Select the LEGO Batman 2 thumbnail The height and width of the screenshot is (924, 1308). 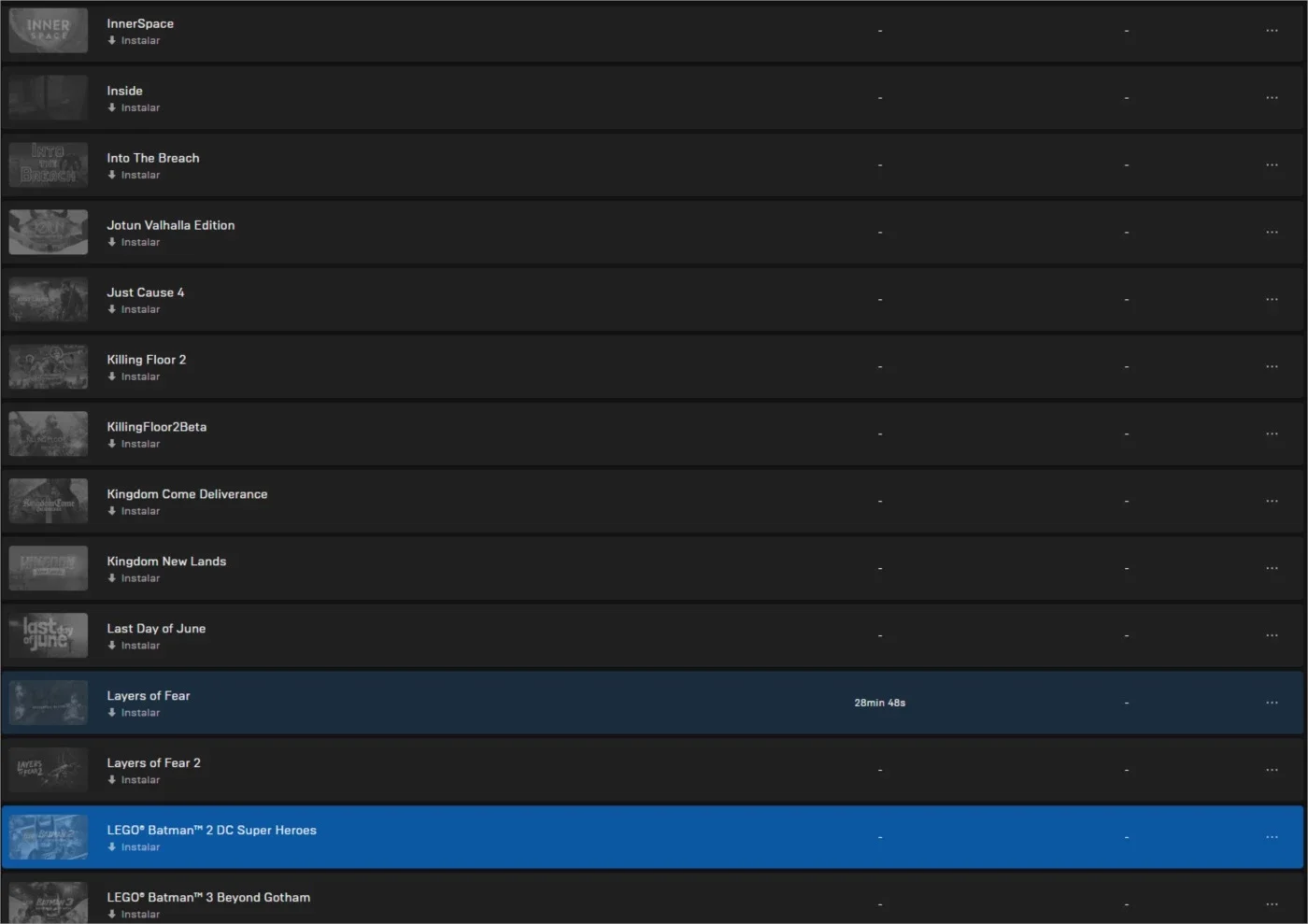(49, 837)
